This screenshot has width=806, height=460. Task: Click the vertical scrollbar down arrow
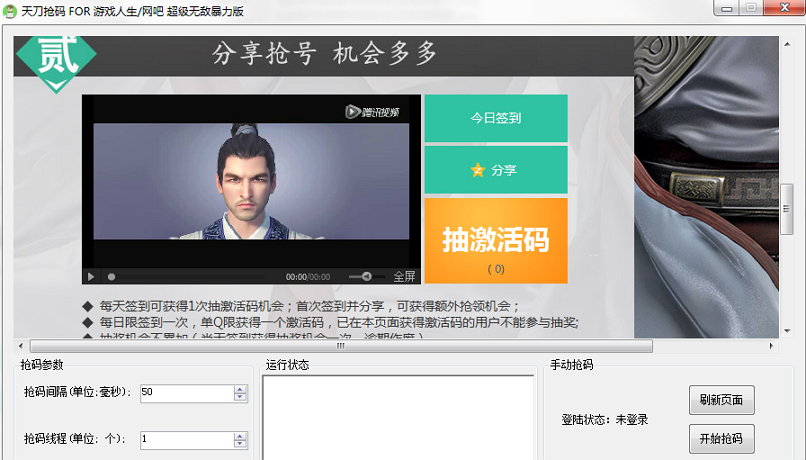point(787,331)
